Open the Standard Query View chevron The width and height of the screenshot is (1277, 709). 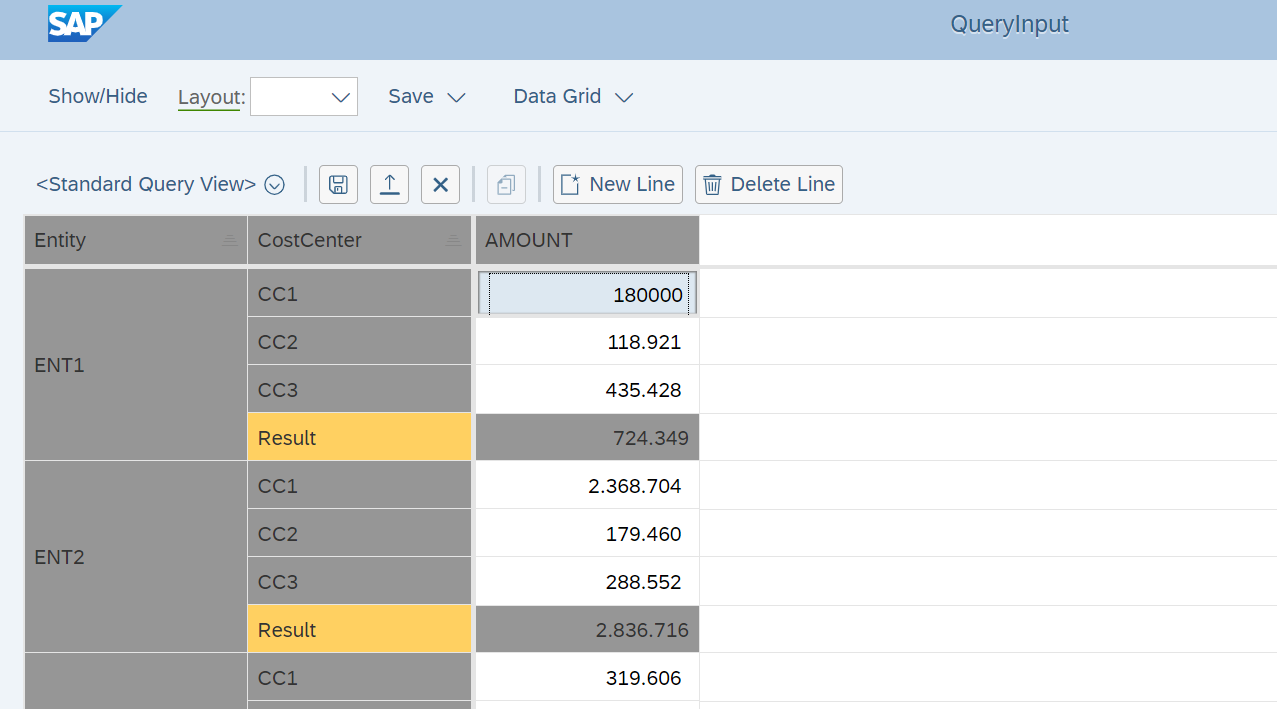274,185
